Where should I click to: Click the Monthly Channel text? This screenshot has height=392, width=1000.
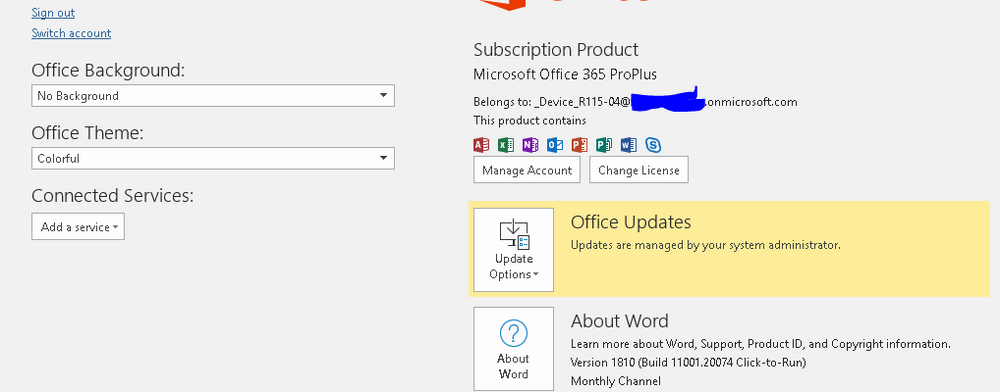pyautogui.click(x=615, y=381)
